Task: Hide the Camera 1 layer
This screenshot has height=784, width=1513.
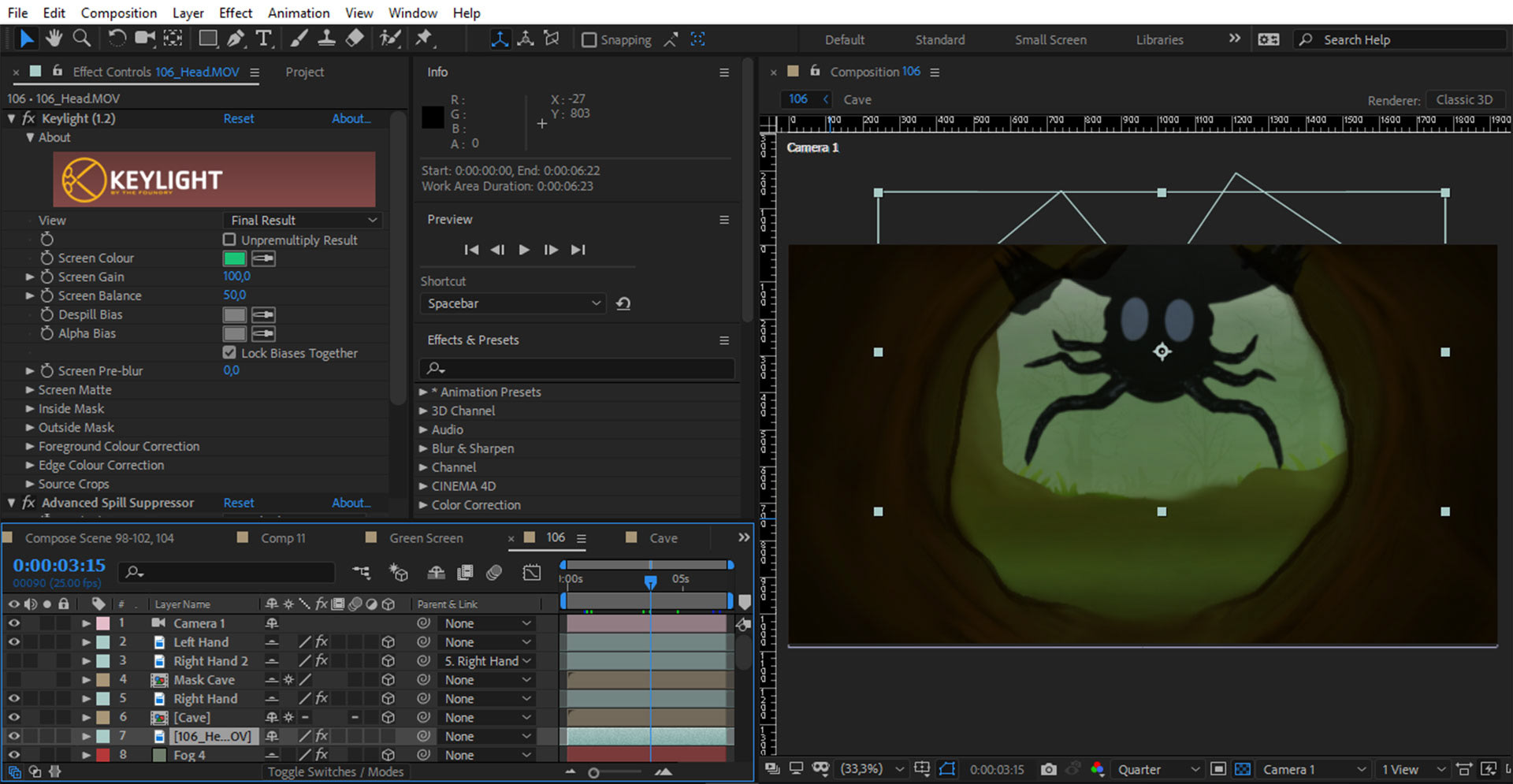Action: tap(13, 623)
